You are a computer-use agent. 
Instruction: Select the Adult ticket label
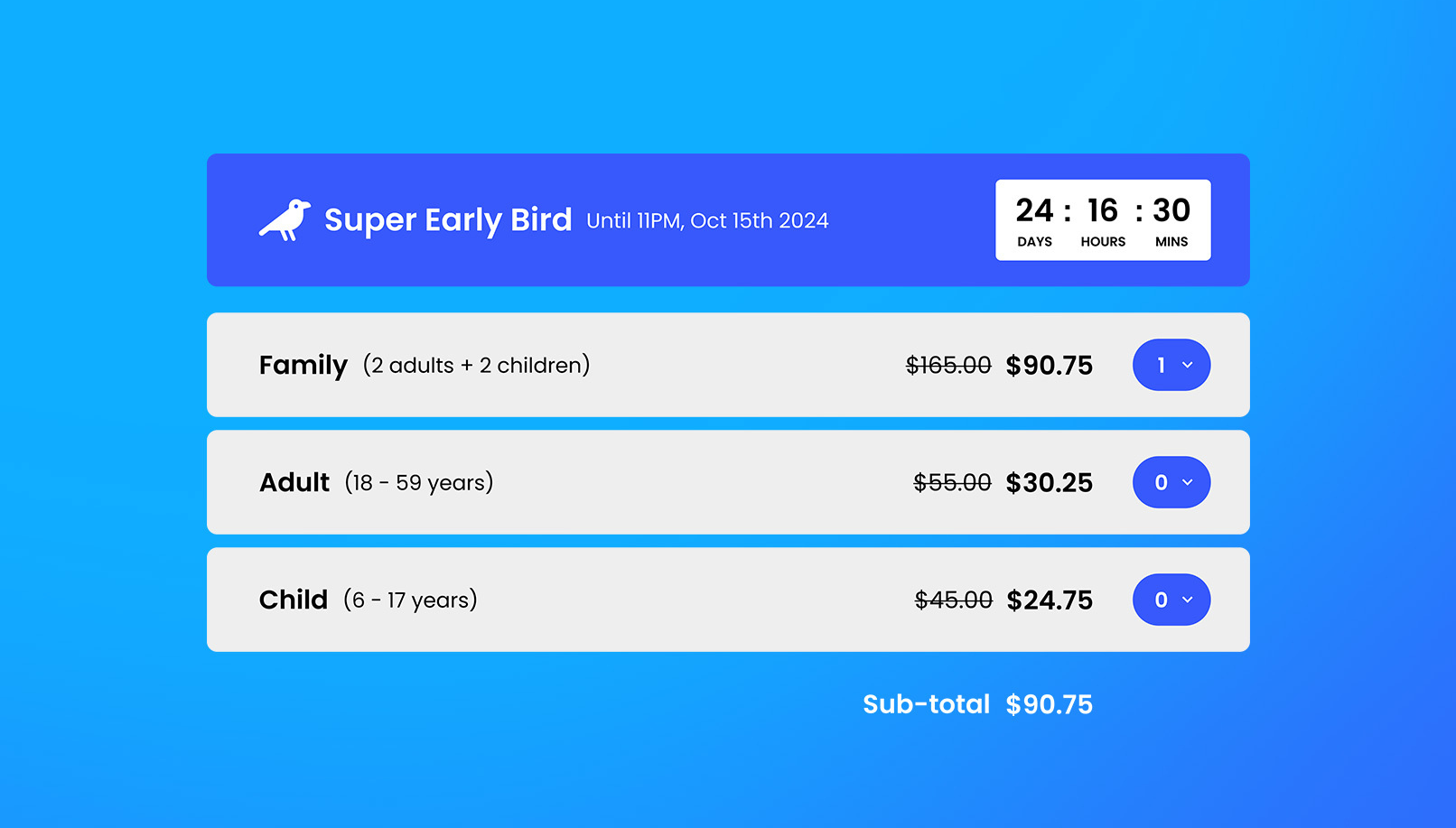pyautogui.click(x=294, y=482)
